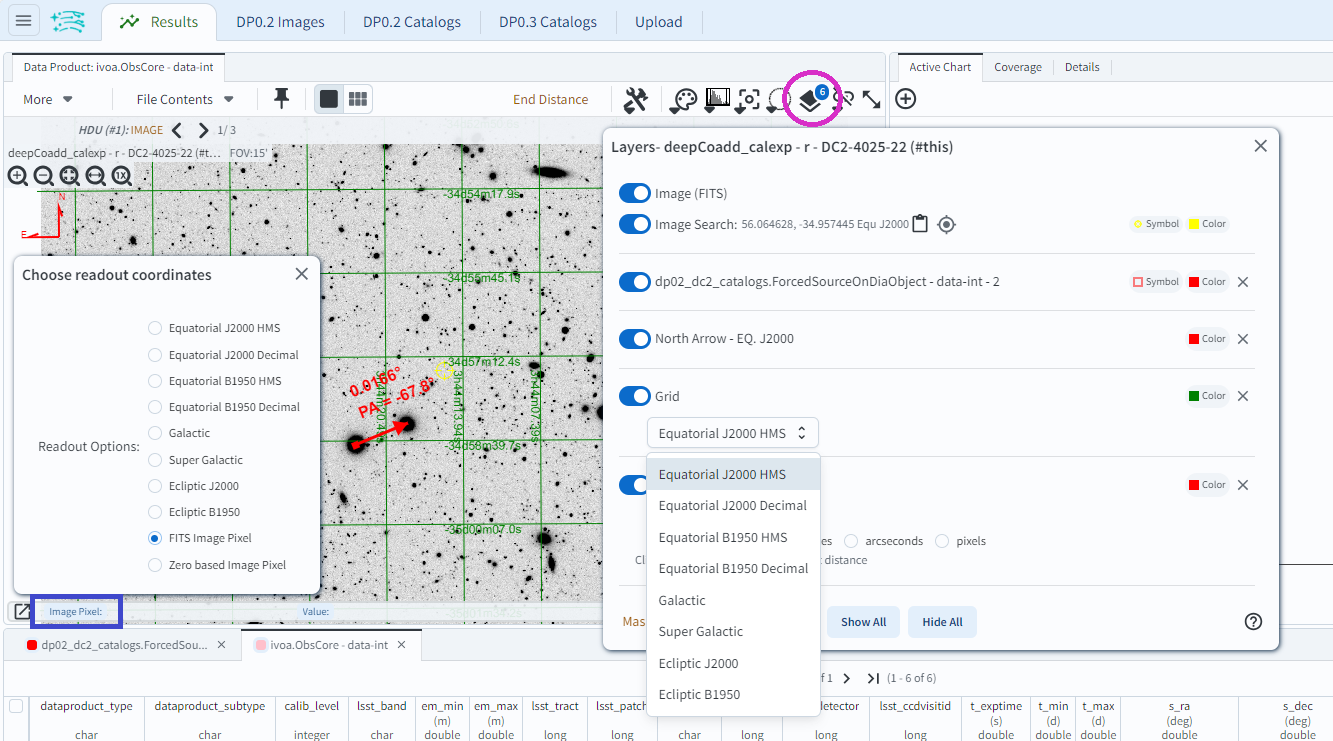The height and width of the screenshot is (741, 1333).
Task: Click the Hide All button
Action: 942,622
